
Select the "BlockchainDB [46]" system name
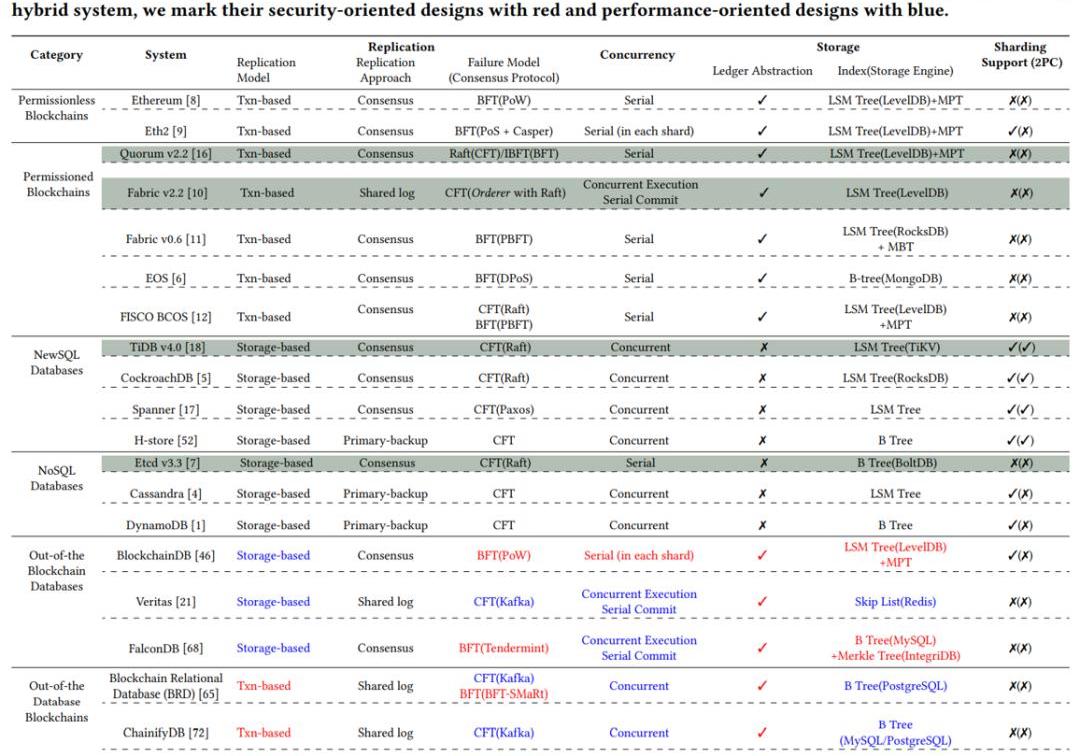pyautogui.click(x=165, y=555)
